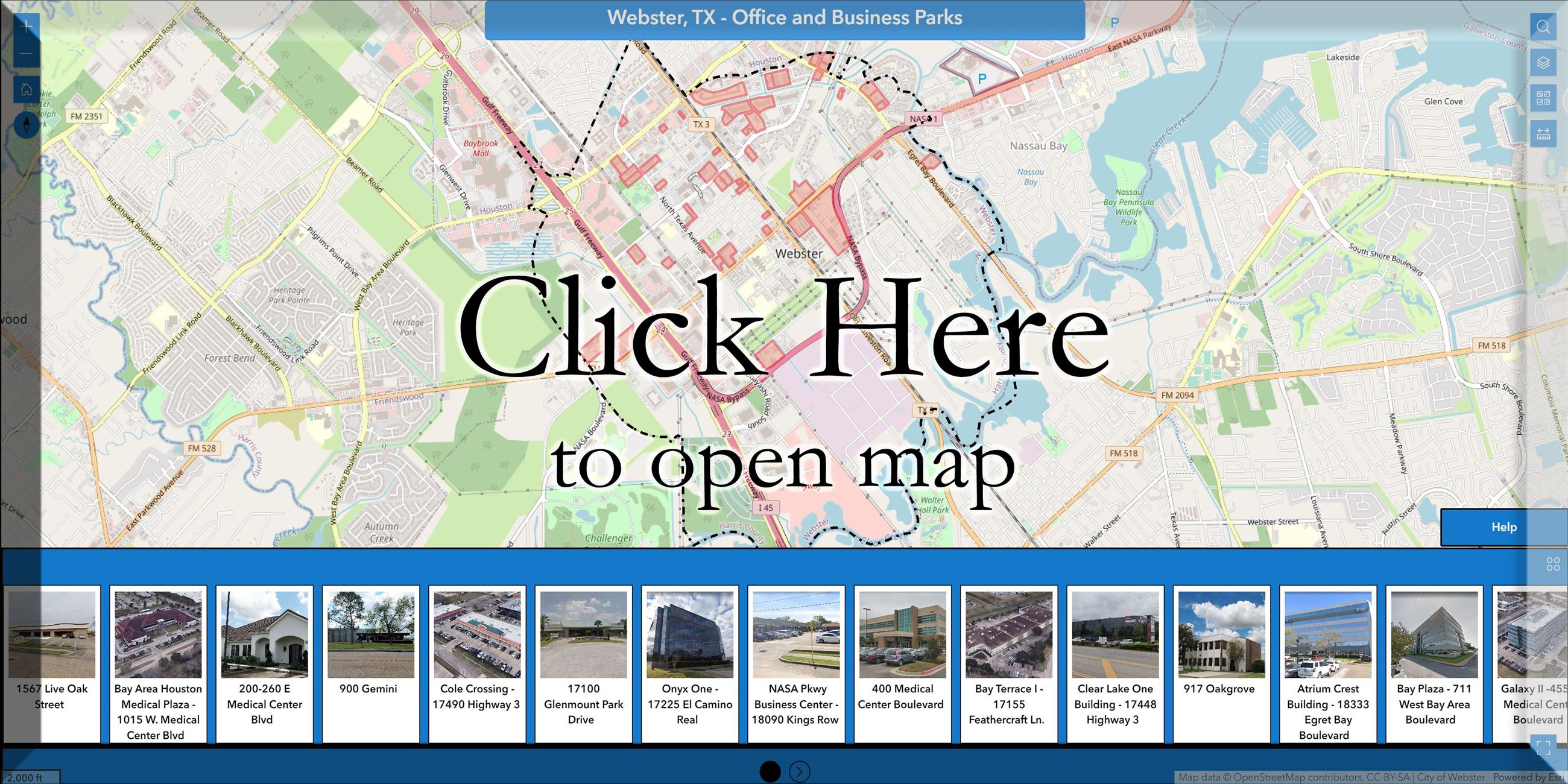Screen dimensions: 1568x784
Task: Zoom in on the map
Action: 26,27
